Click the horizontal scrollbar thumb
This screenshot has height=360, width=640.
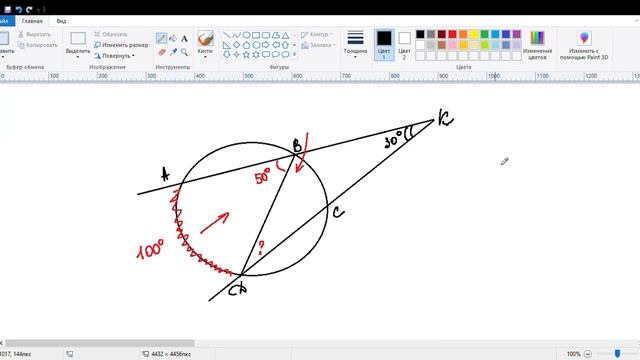pyautogui.click(x=100, y=343)
